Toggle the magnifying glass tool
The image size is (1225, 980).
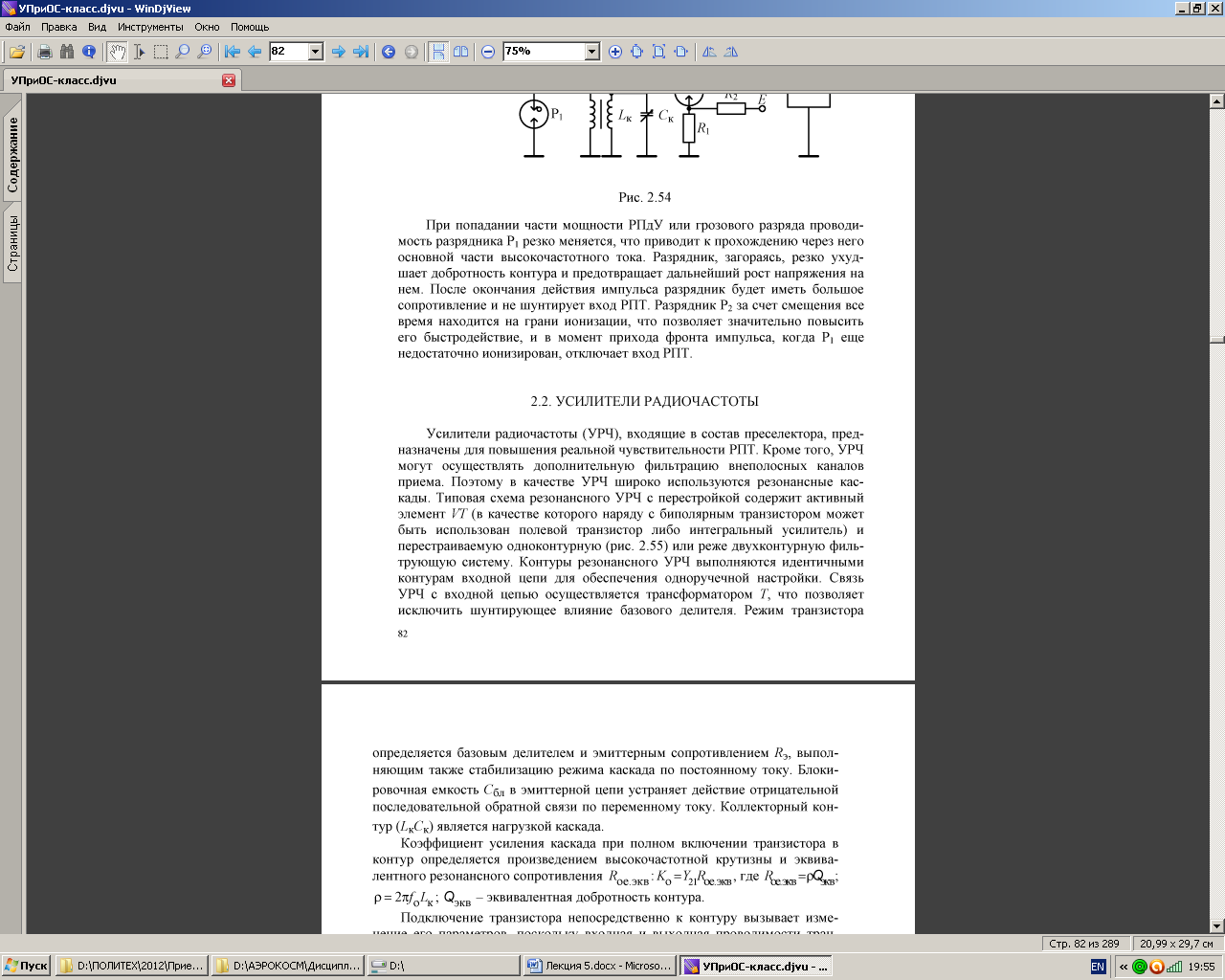[x=183, y=52]
